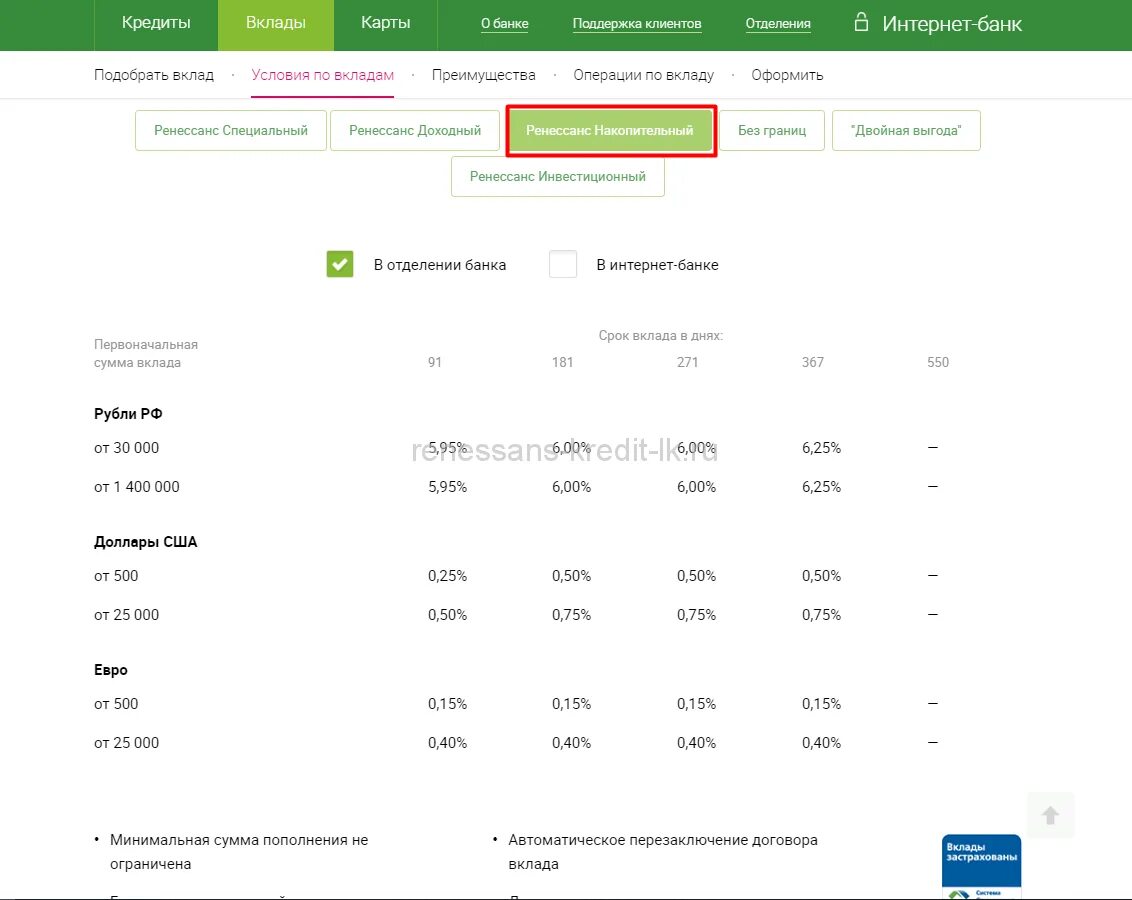Screen dimensions: 1132x900
Task: Click the 271 days column header
Action: tap(687, 362)
